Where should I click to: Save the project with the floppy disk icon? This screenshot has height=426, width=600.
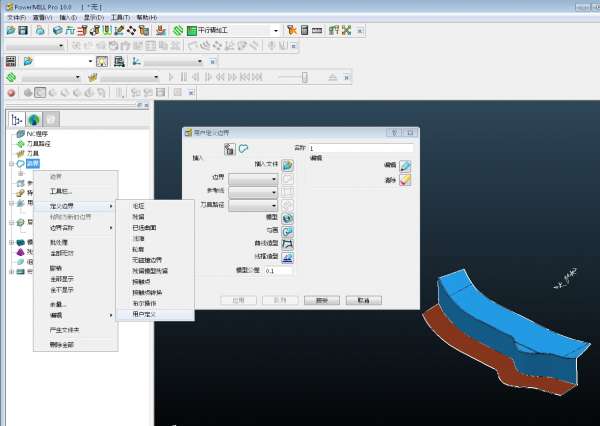coord(23,30)
